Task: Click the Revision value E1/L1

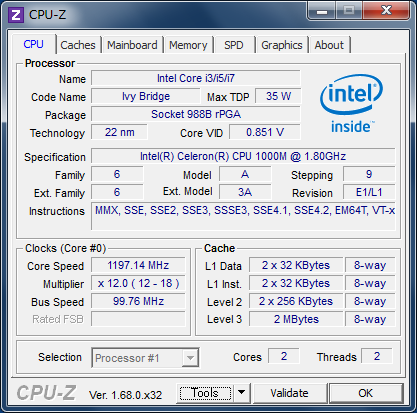Action: coord(369,192)
